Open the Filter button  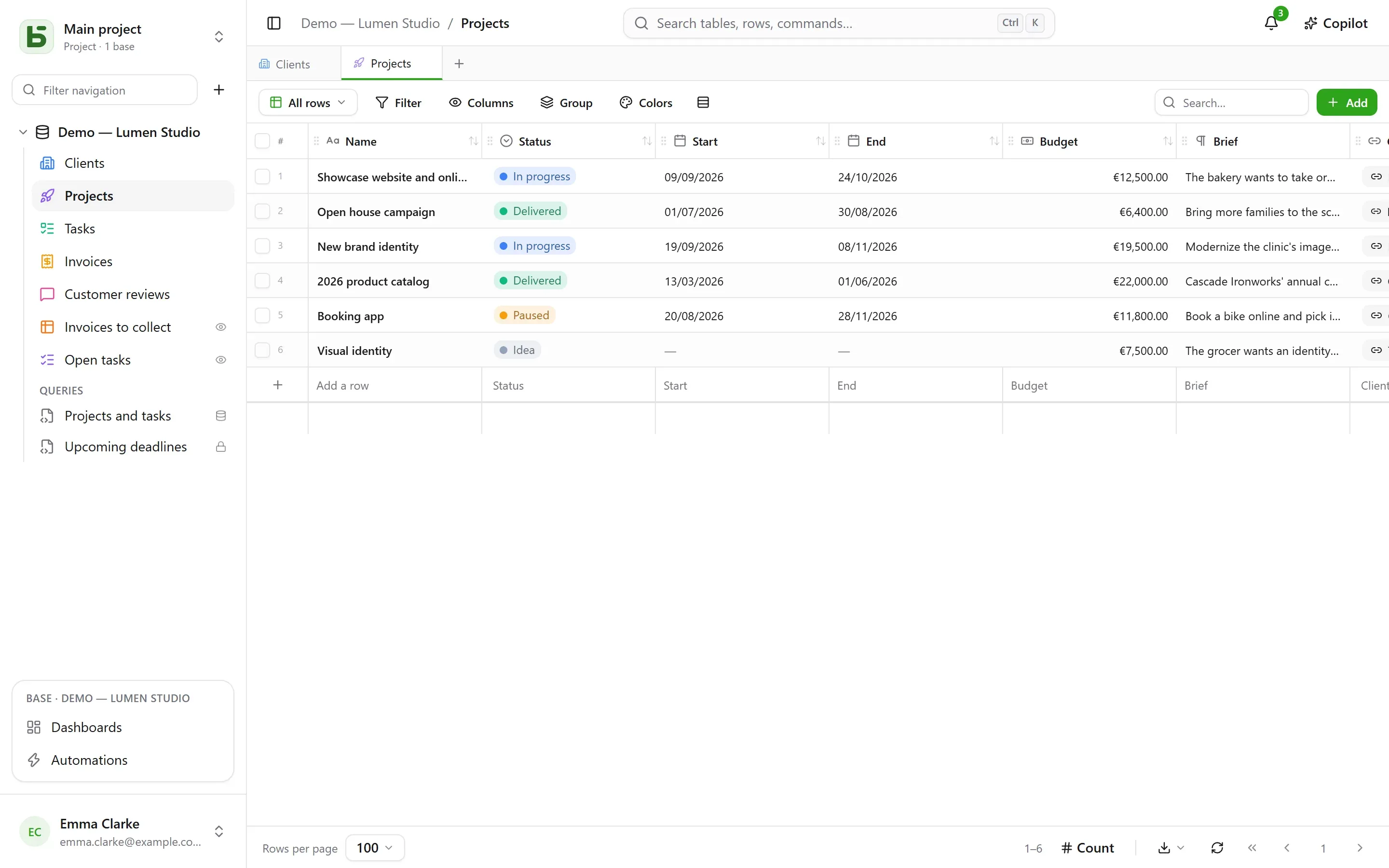click(x=398, y=102)
